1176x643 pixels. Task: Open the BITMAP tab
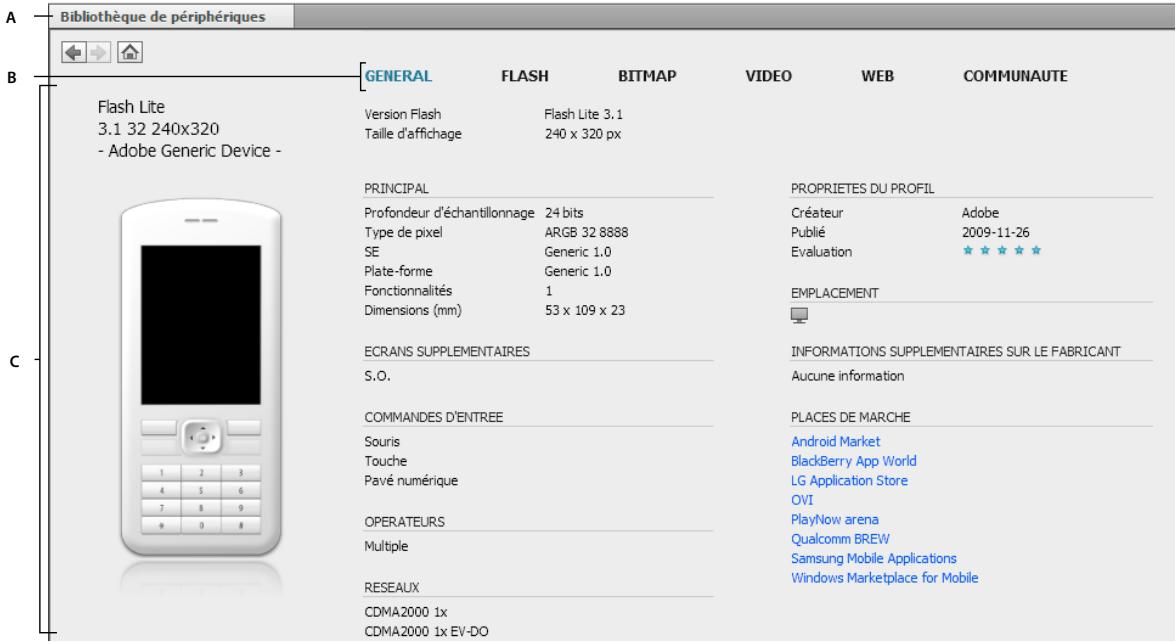647,76
